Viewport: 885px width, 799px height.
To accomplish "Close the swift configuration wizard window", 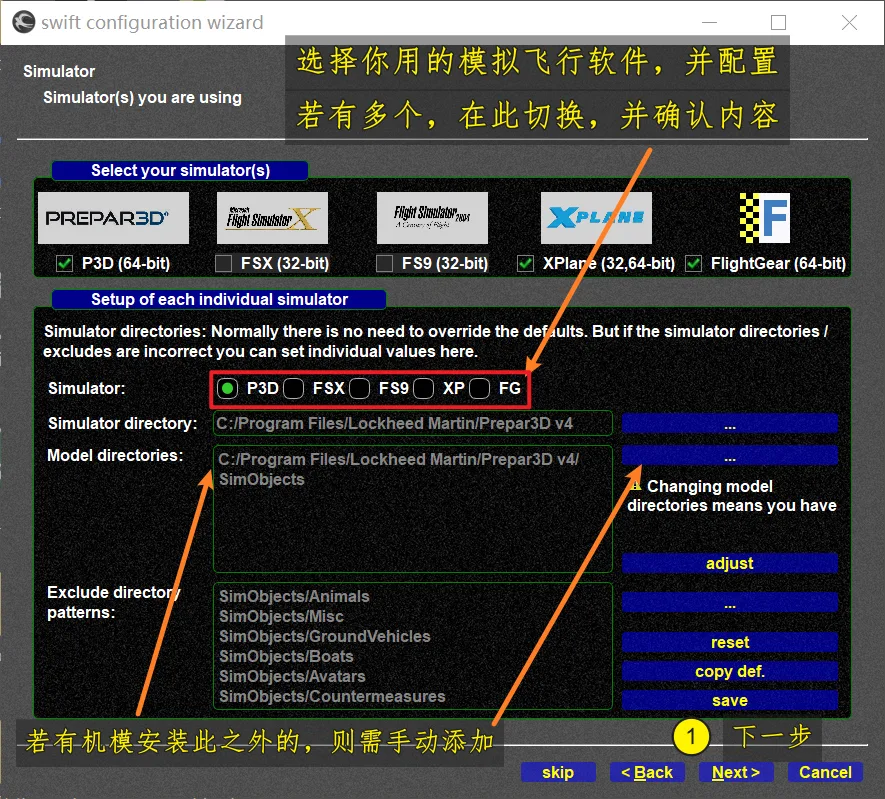I will [849, 22].
